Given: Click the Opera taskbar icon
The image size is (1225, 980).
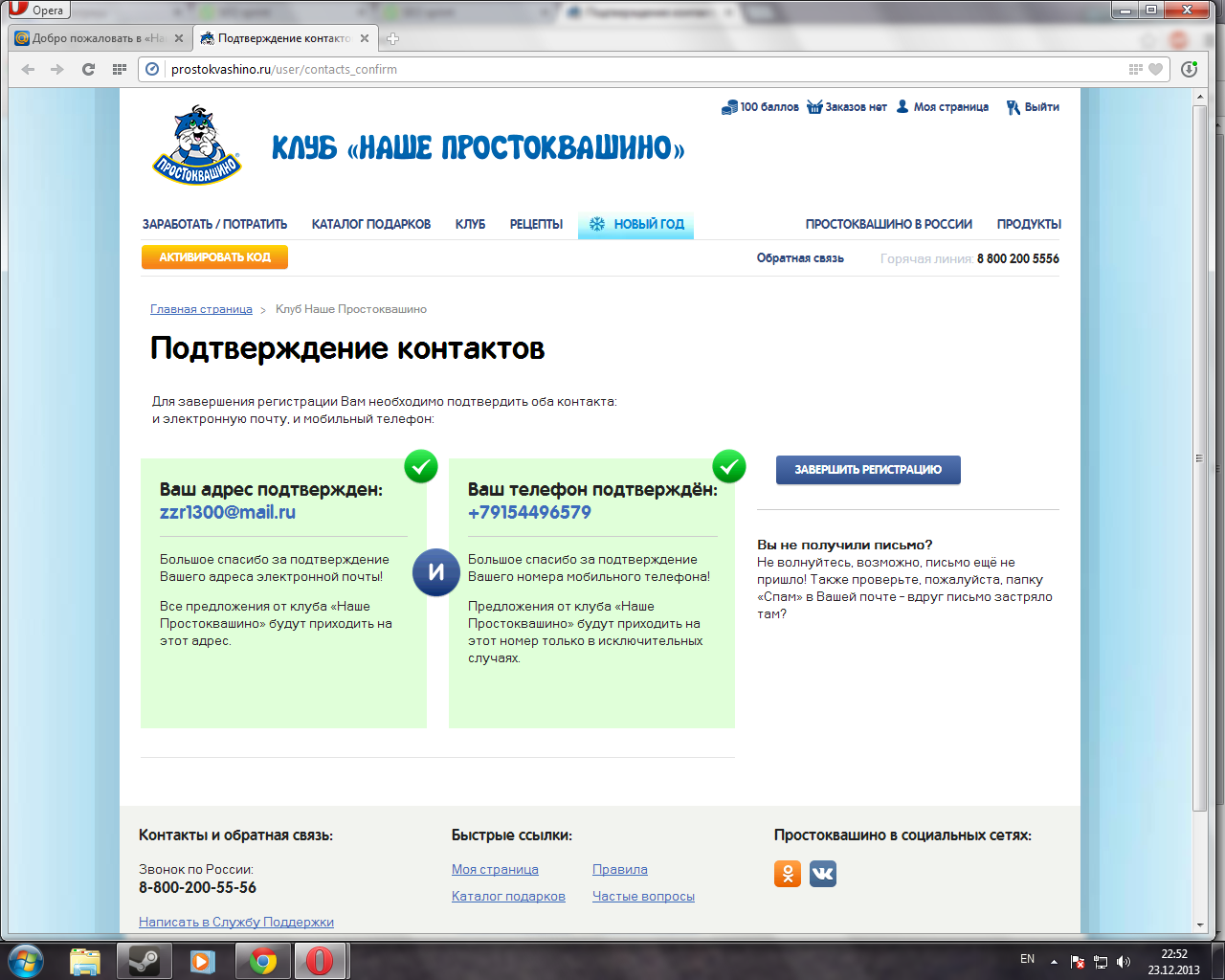Looking at the screenshot, I should tap(321, 961).
